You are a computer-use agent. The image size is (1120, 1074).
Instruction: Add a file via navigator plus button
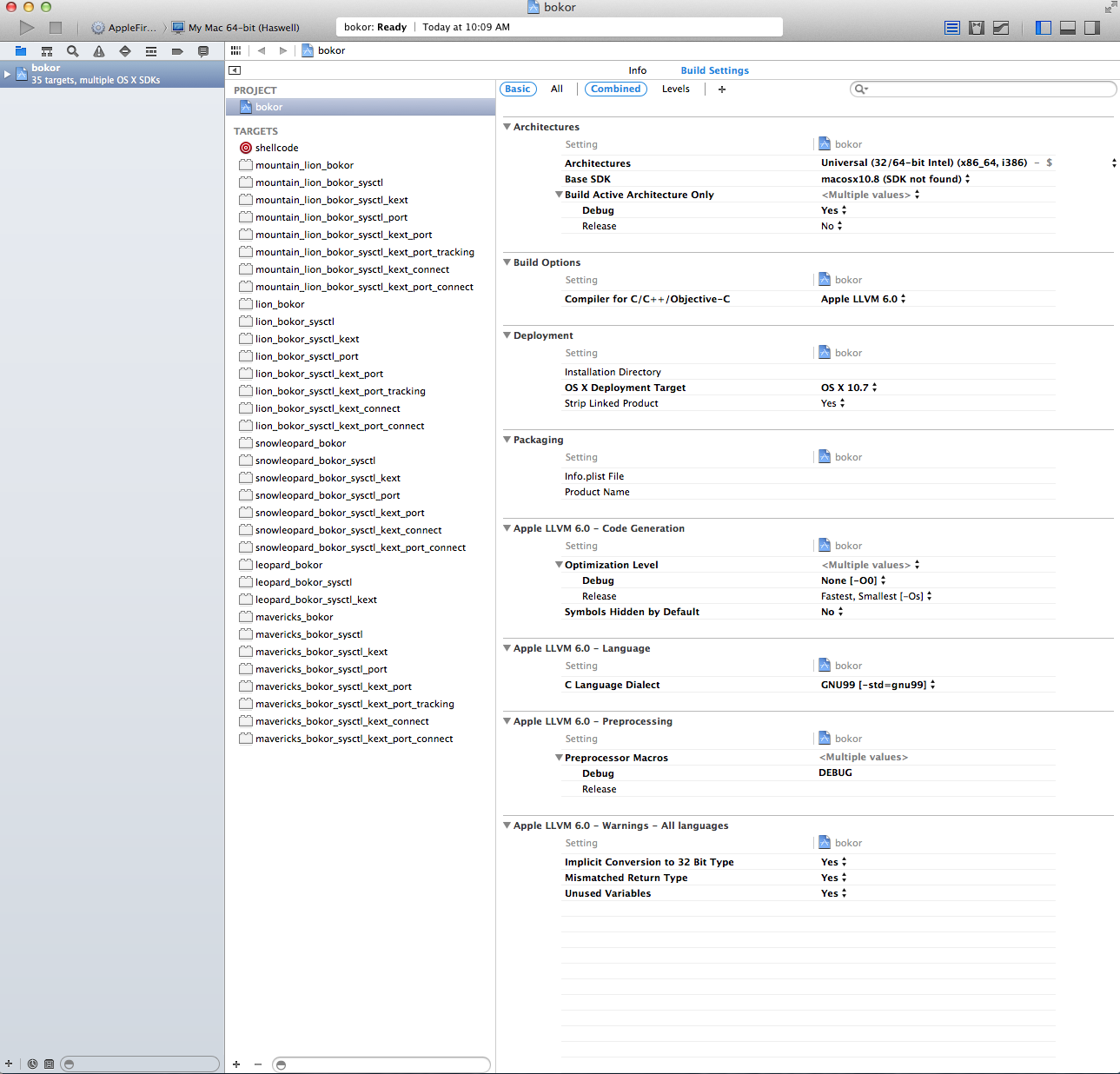click(x=9, y=1064)
